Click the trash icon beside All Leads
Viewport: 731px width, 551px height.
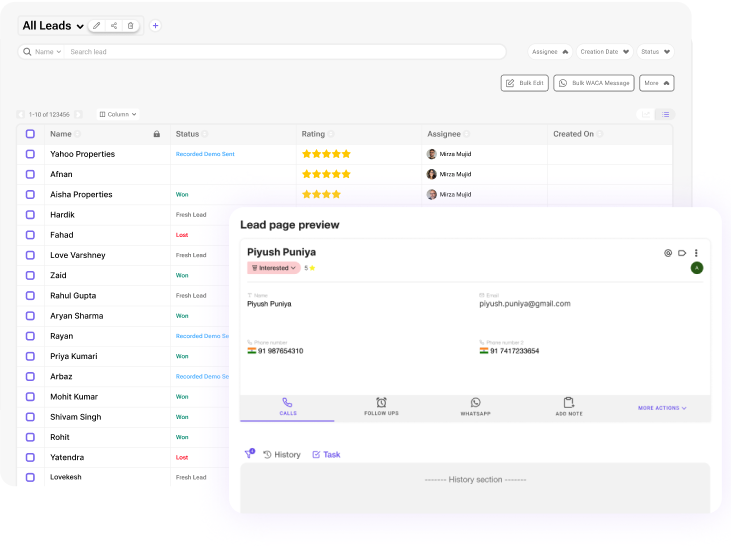pos(130,26)
